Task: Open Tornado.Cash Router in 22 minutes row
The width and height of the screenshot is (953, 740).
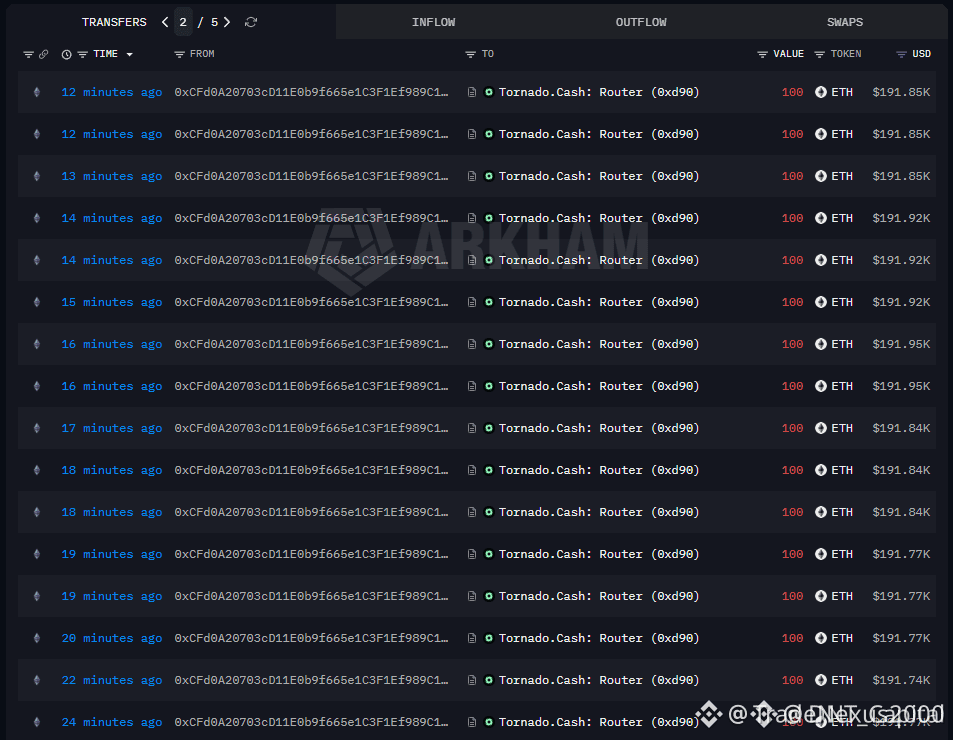Action: point(599,680)
